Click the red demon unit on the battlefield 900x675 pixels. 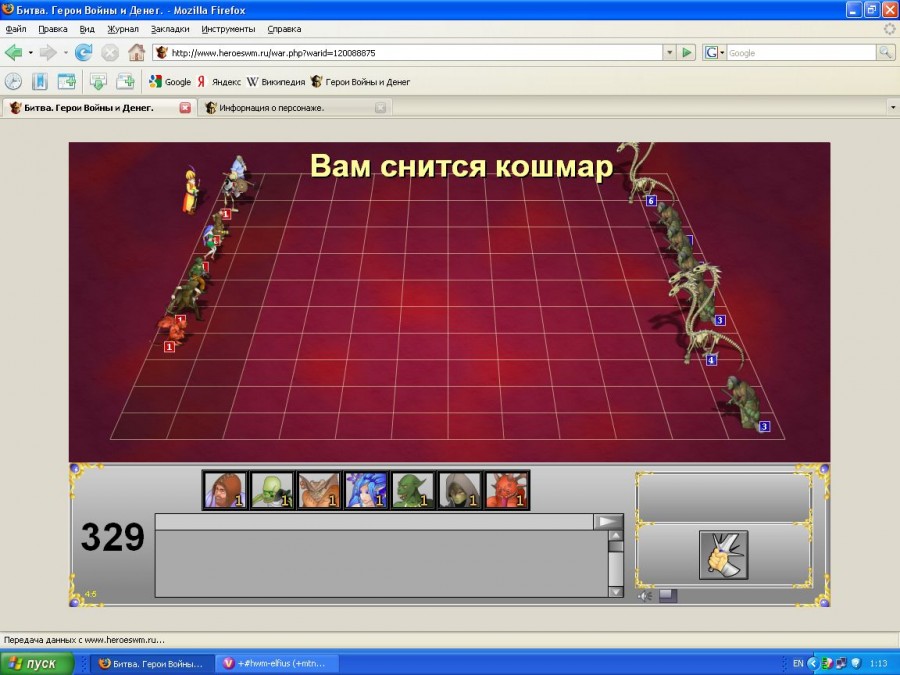click(x=172, y=332)
